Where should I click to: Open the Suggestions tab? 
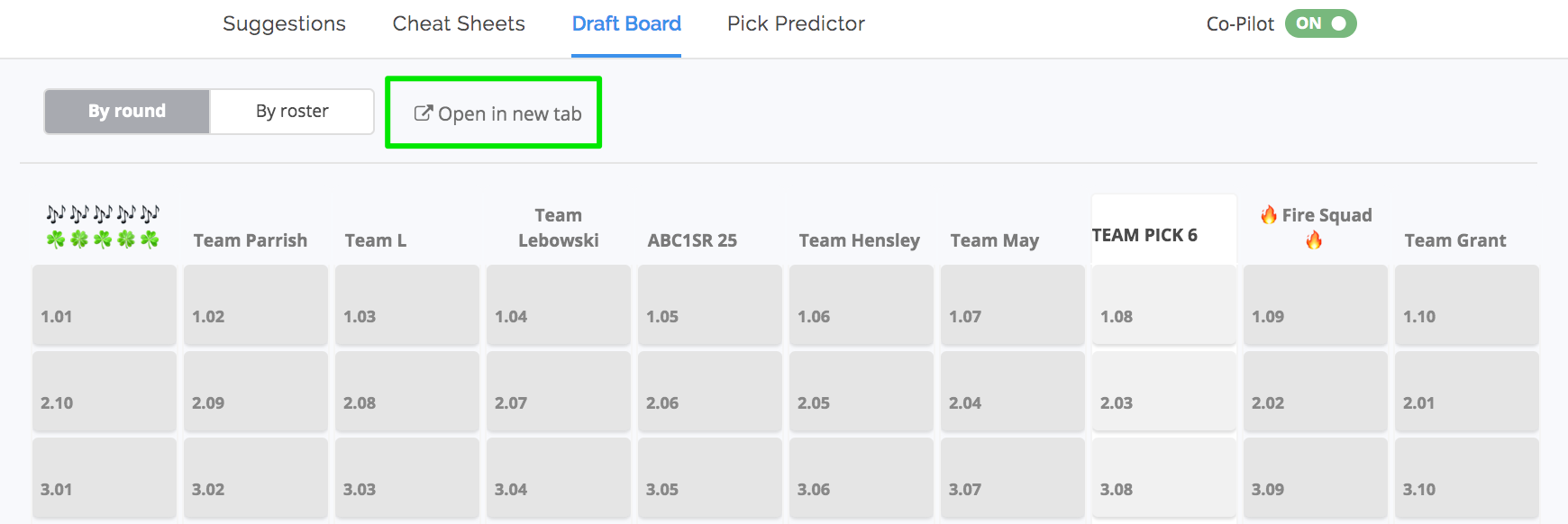click(x=284, y=23)
